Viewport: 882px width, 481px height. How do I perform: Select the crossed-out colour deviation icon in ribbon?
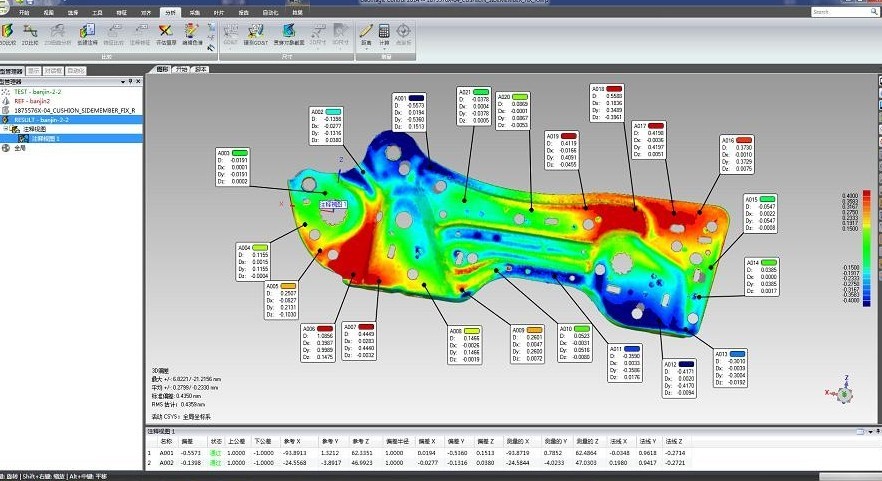point(165,33)
